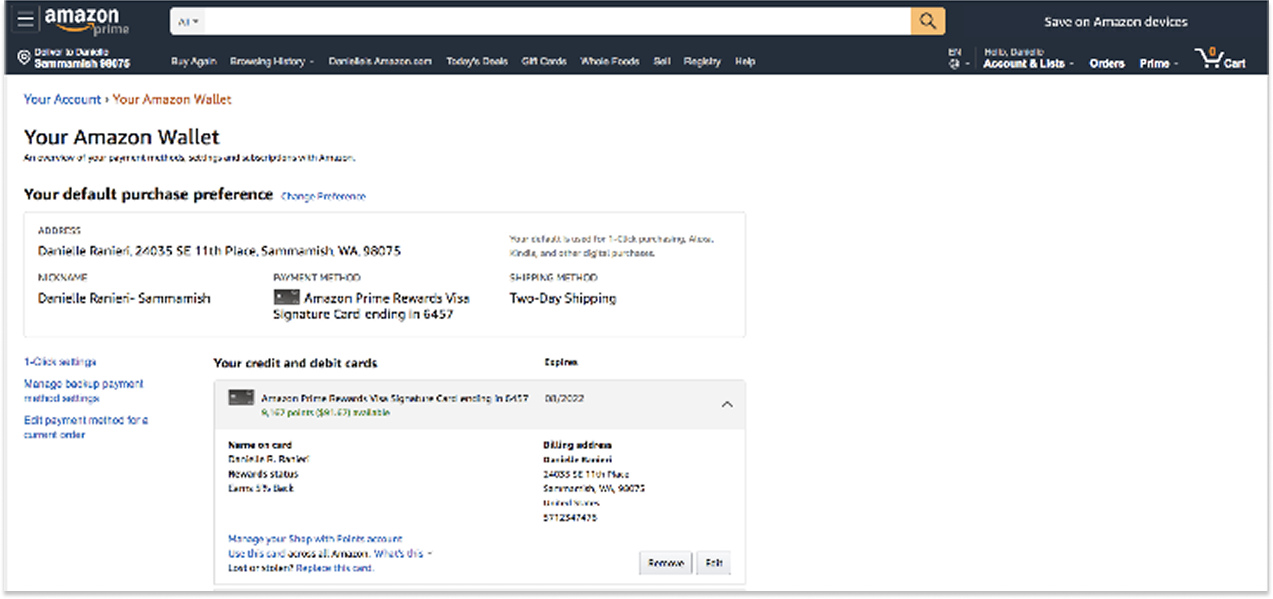Viewport: 1273px width, 599px height.
Task: Click the card thumbnail in cards list
Action: pos(240,398)
